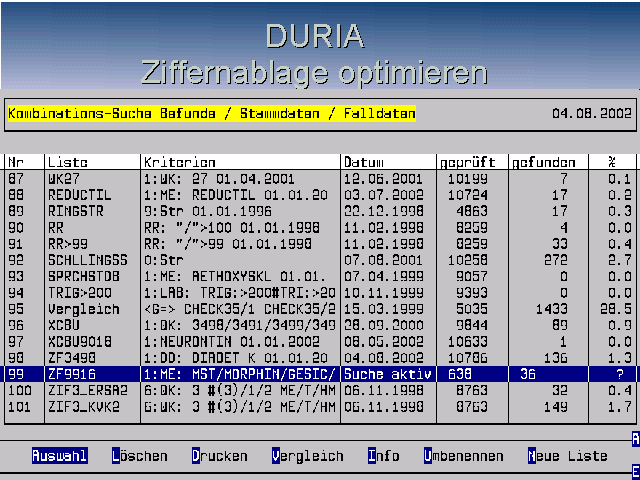Select list row RINGSTR
The width and height of the screenshot is (640, 480).
click(x=320, y=211)
